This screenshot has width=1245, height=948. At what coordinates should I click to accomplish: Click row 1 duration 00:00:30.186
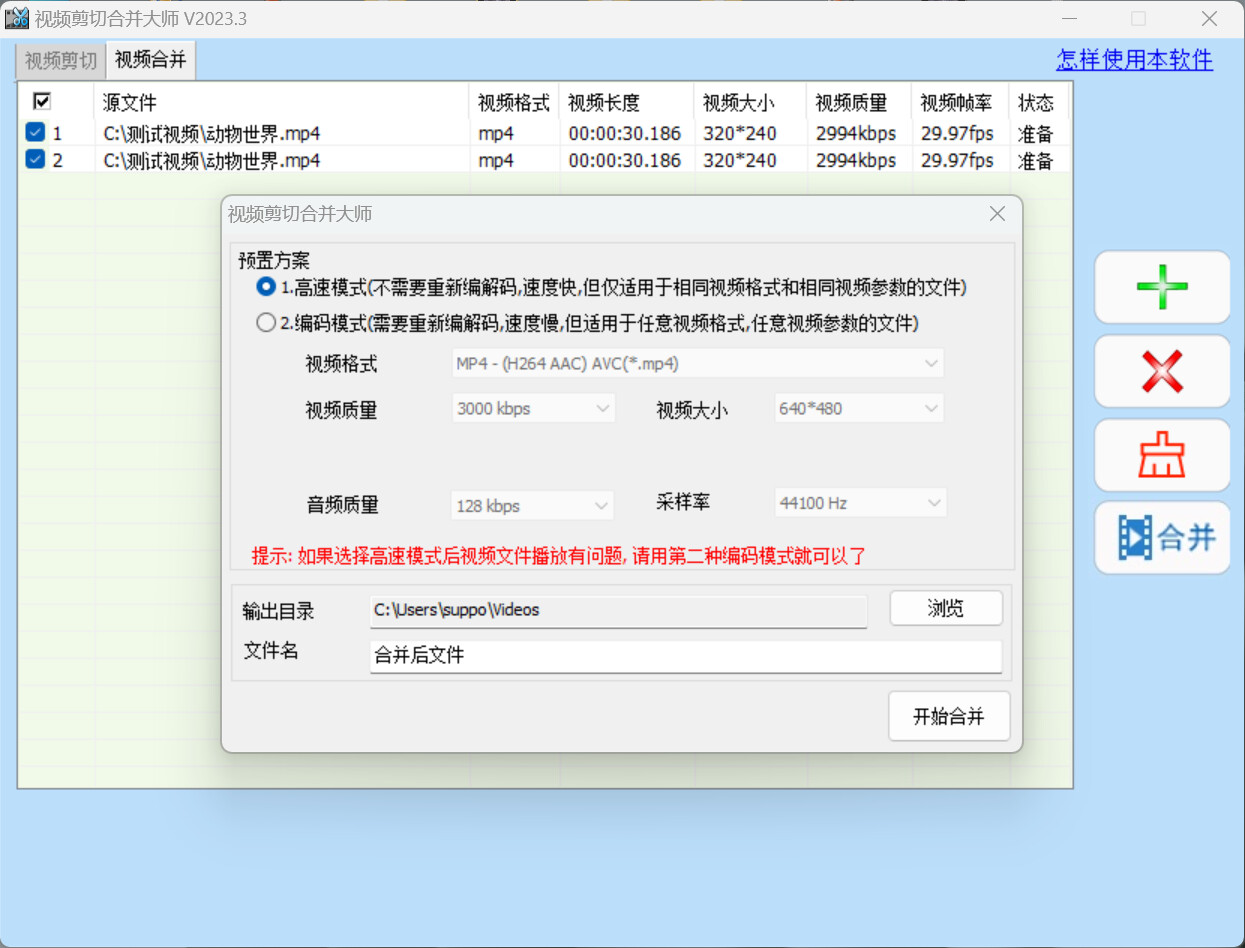pos(625,133)
